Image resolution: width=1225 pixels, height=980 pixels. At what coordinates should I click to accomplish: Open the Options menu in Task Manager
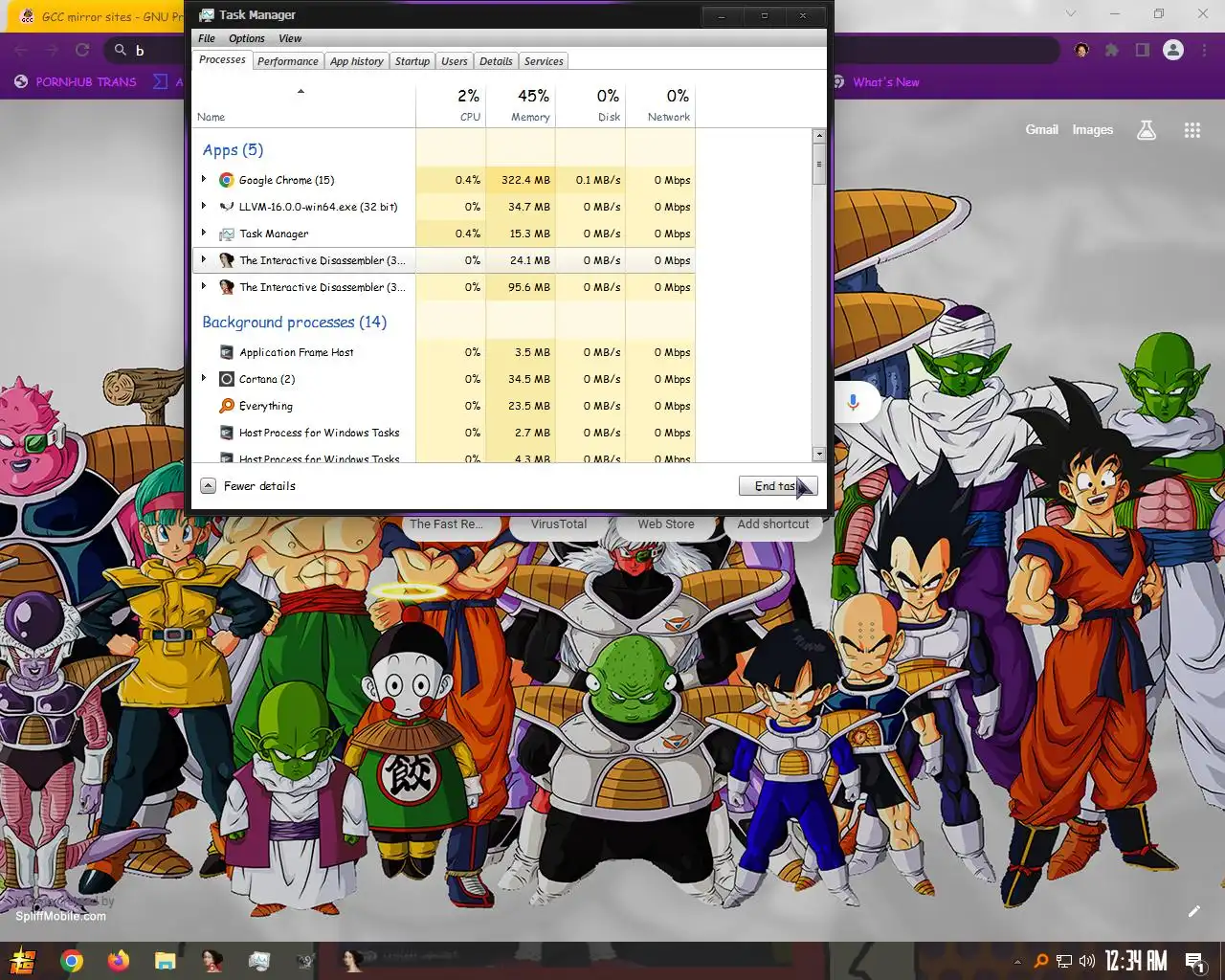point(247,38)
